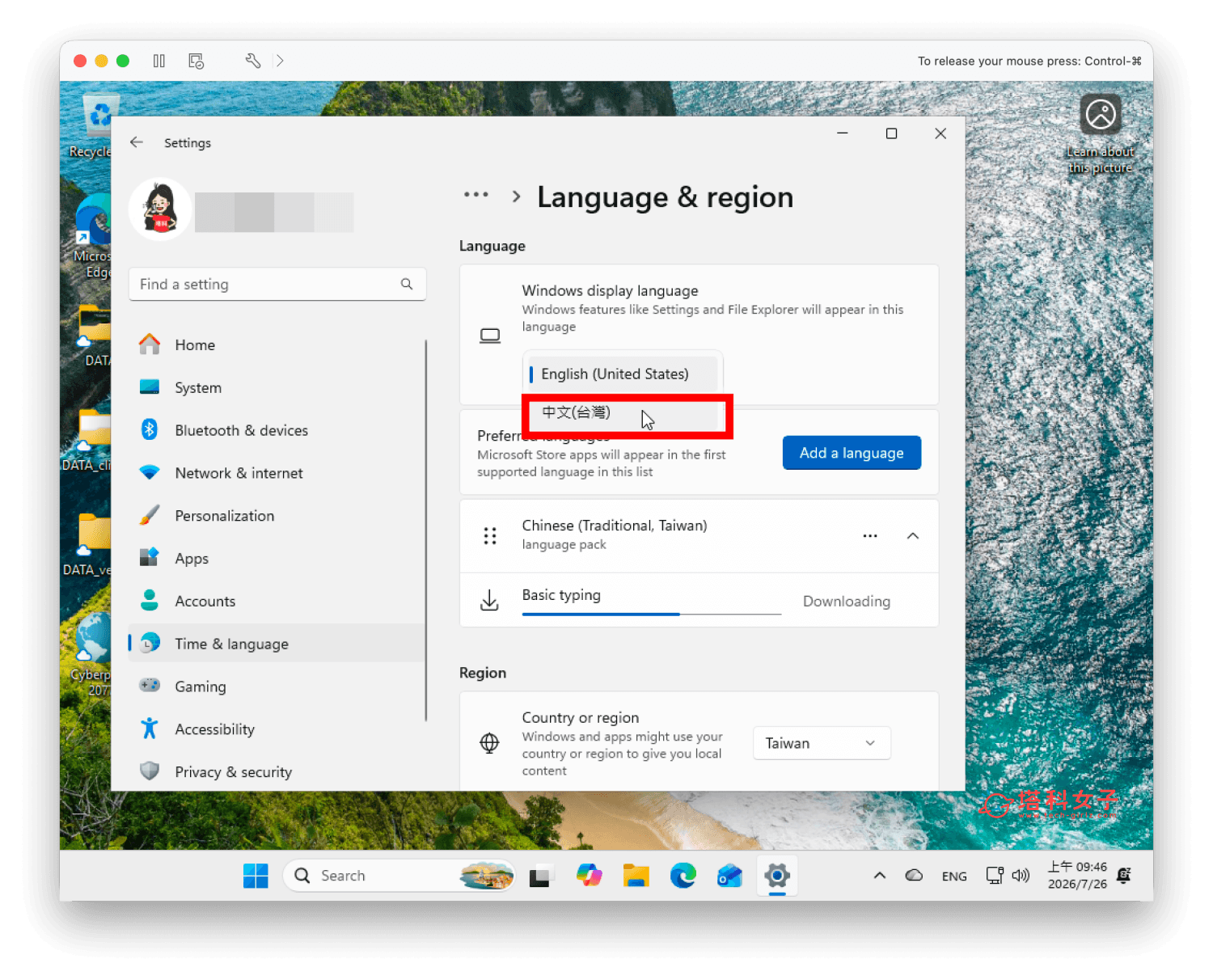Open Network & internet category
The image size is (1213, 980).
pos(277,473)
